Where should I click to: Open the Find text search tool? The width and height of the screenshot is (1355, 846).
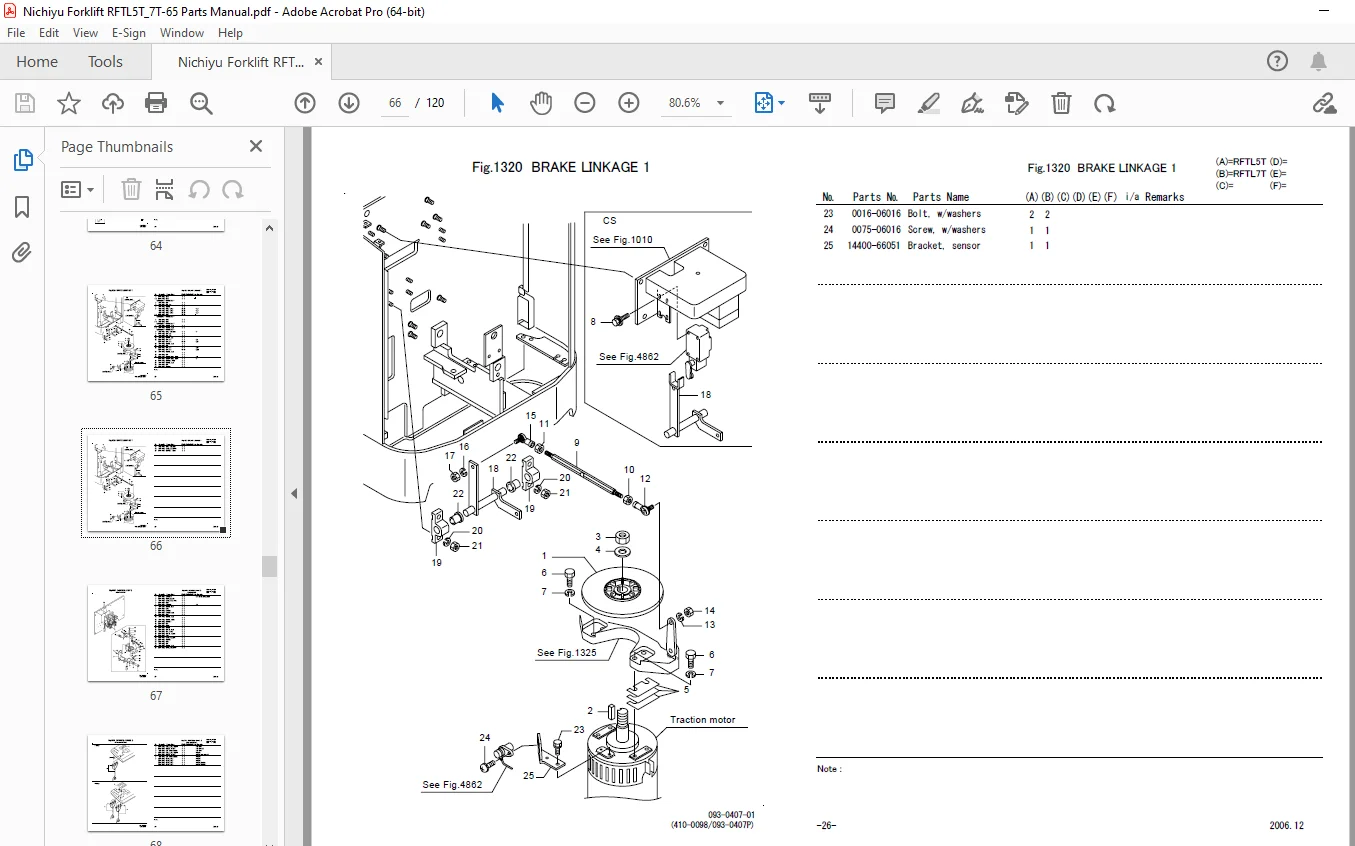click(201, 103)
